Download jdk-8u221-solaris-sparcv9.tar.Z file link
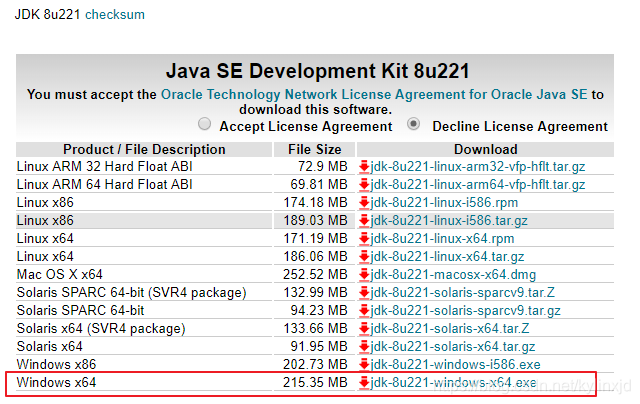640x404 pixels. (462, 293)
